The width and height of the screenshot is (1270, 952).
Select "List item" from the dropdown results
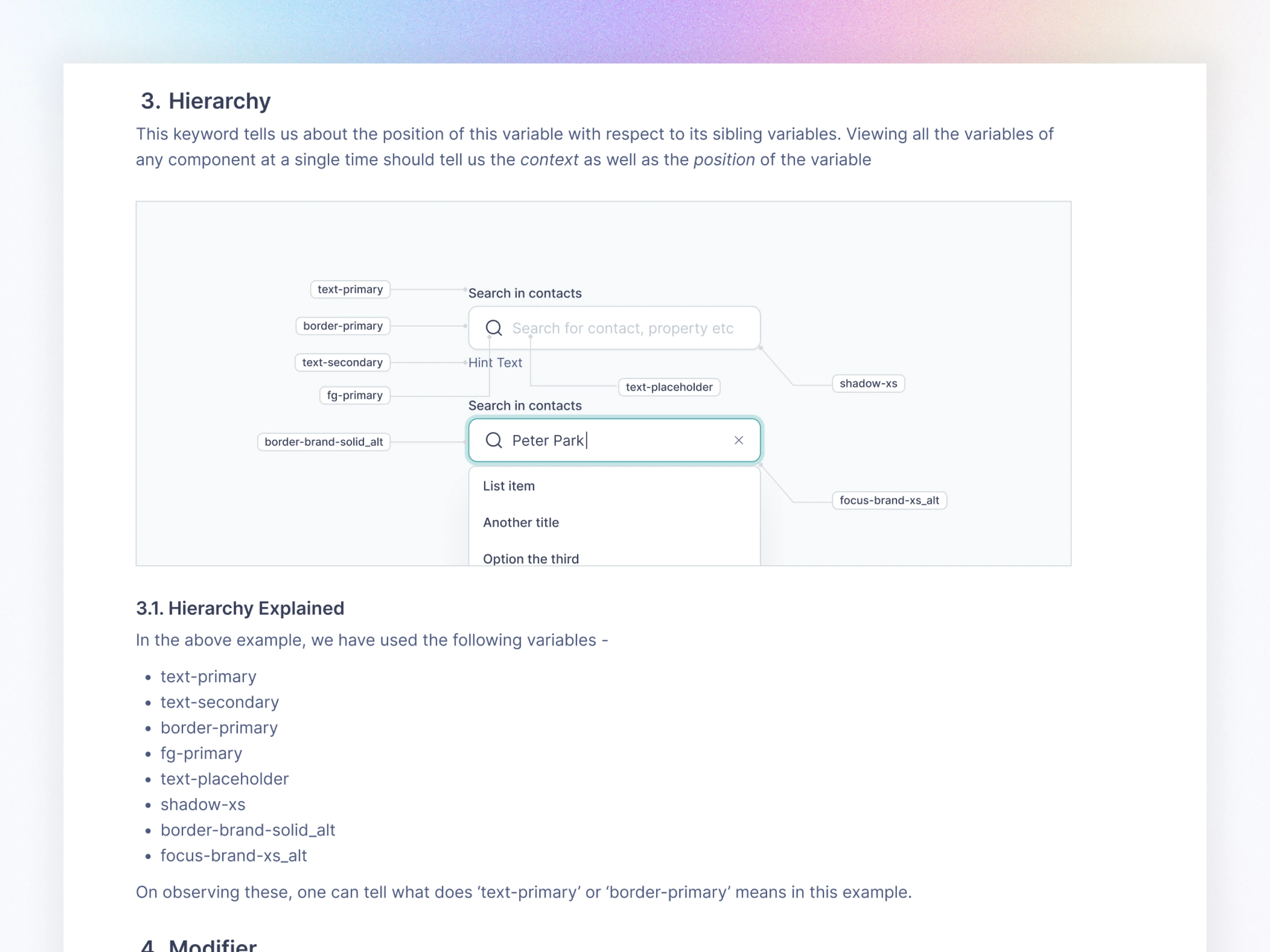[x=509, y=486]
